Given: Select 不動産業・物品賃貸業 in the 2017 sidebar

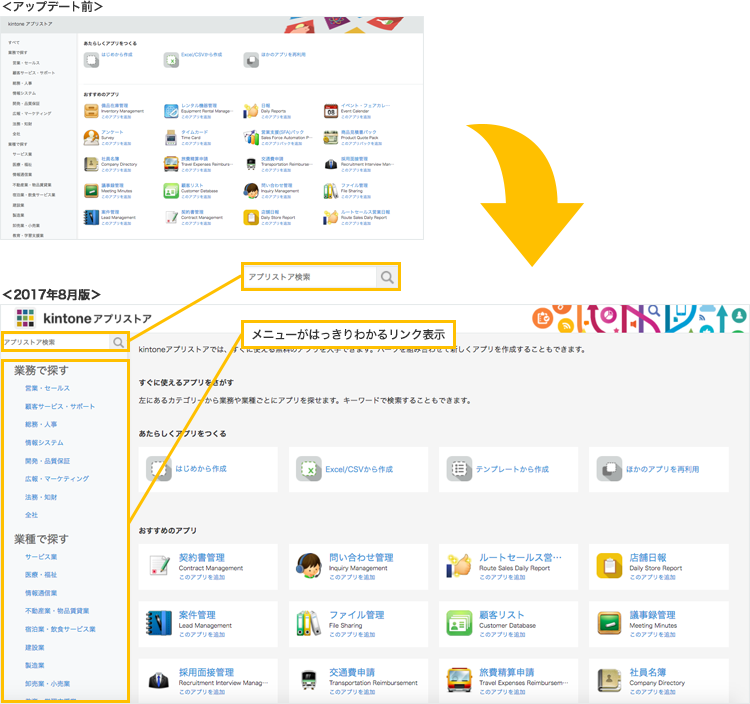Looking at the screenshot, I should pos(57,610).
